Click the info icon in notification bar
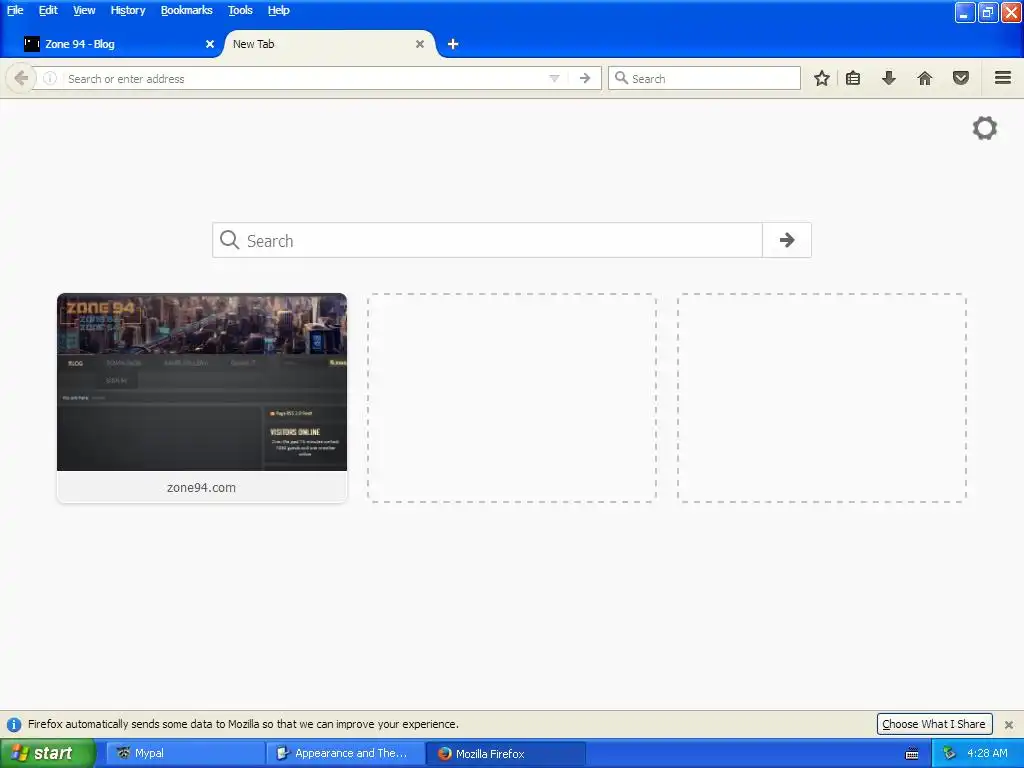Viewport: 1024px width, 768px height. [14, 725]
